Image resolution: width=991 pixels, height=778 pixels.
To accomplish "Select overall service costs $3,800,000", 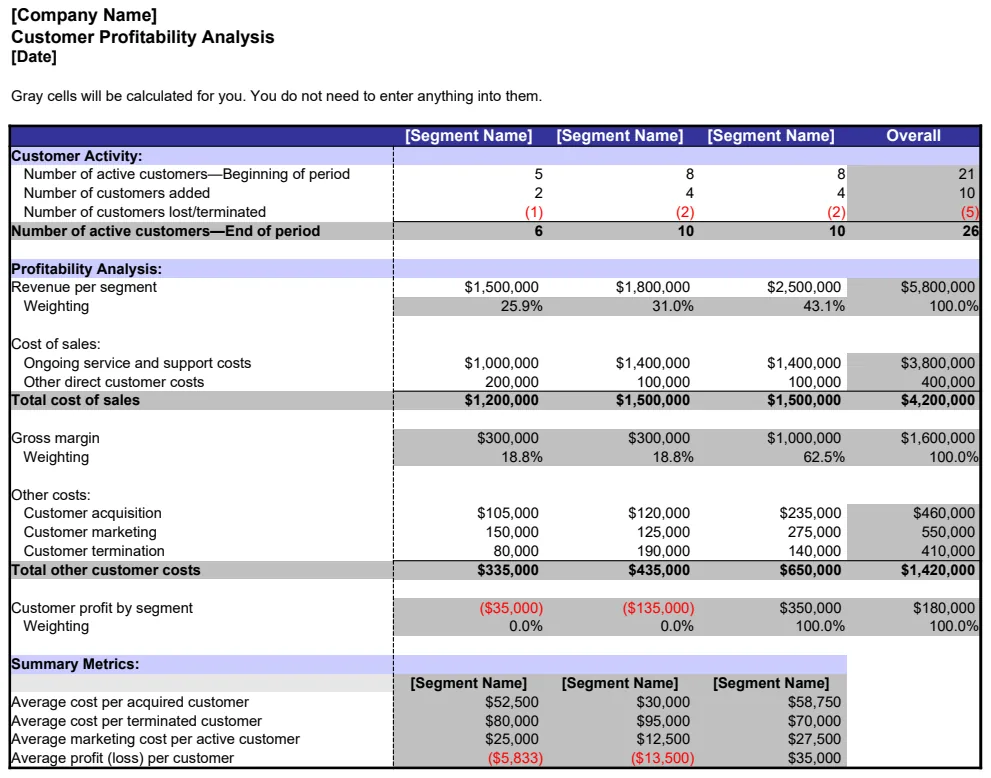I will [x=938, y=363].
